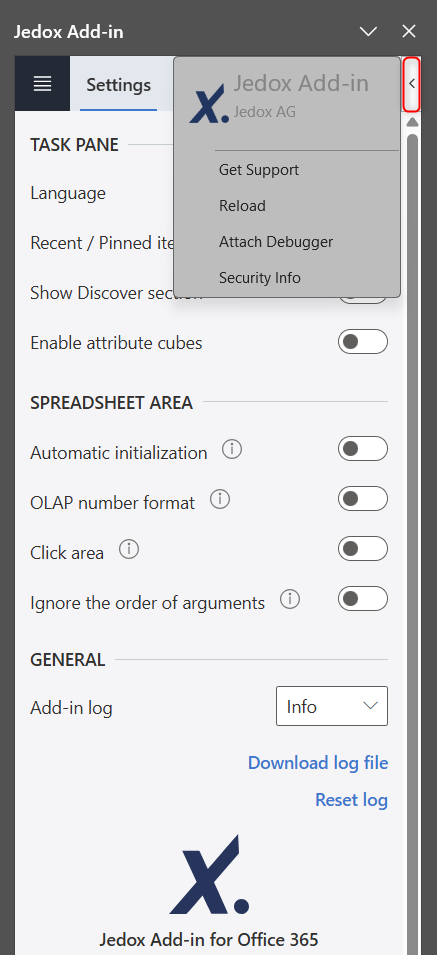Click the info icon next to OLAP number format
This screenshot has height=955, width=437.
pyautogui.click(x=220, y=500)
